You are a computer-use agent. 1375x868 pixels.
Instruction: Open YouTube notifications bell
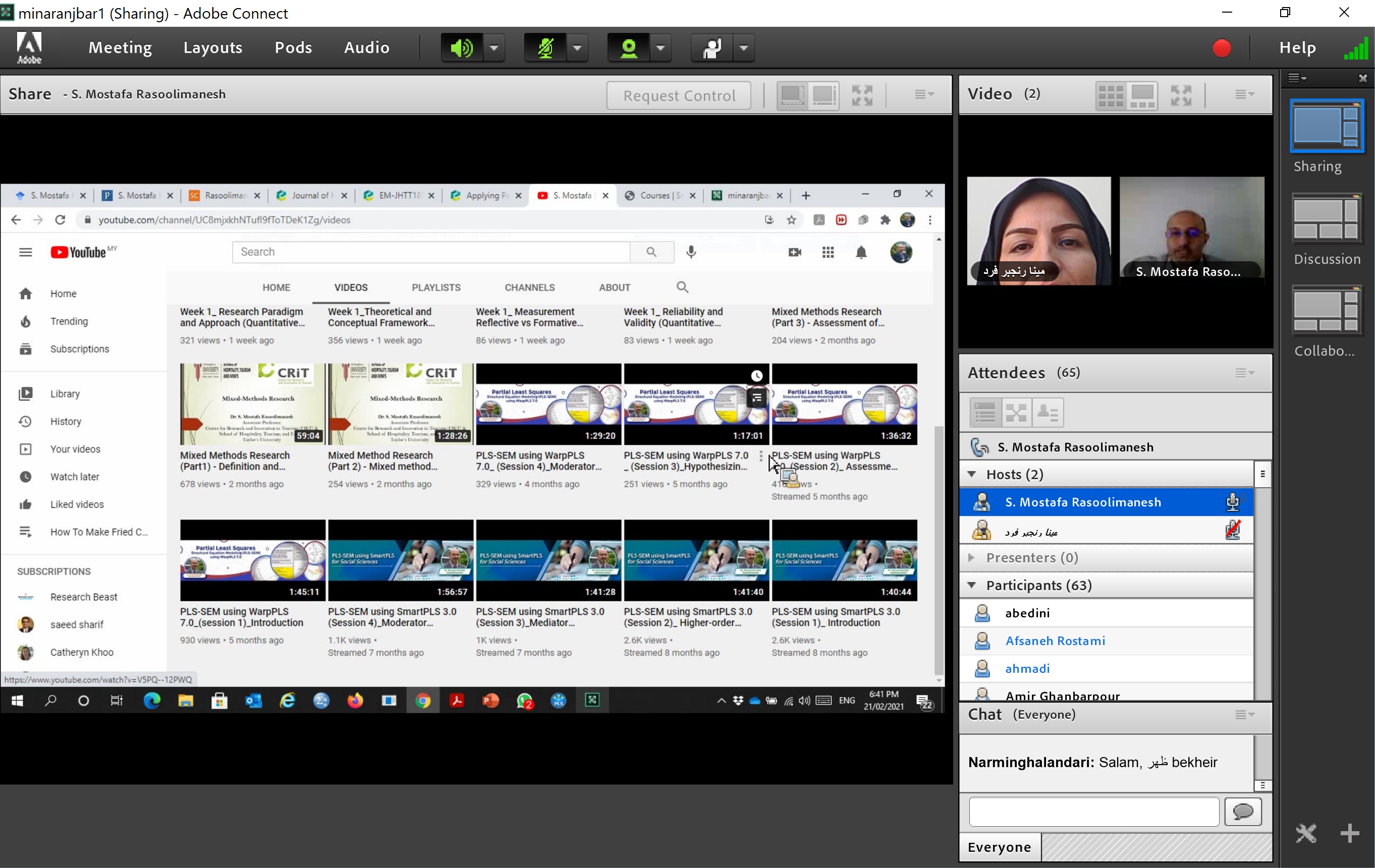click(x=861, y=252)
